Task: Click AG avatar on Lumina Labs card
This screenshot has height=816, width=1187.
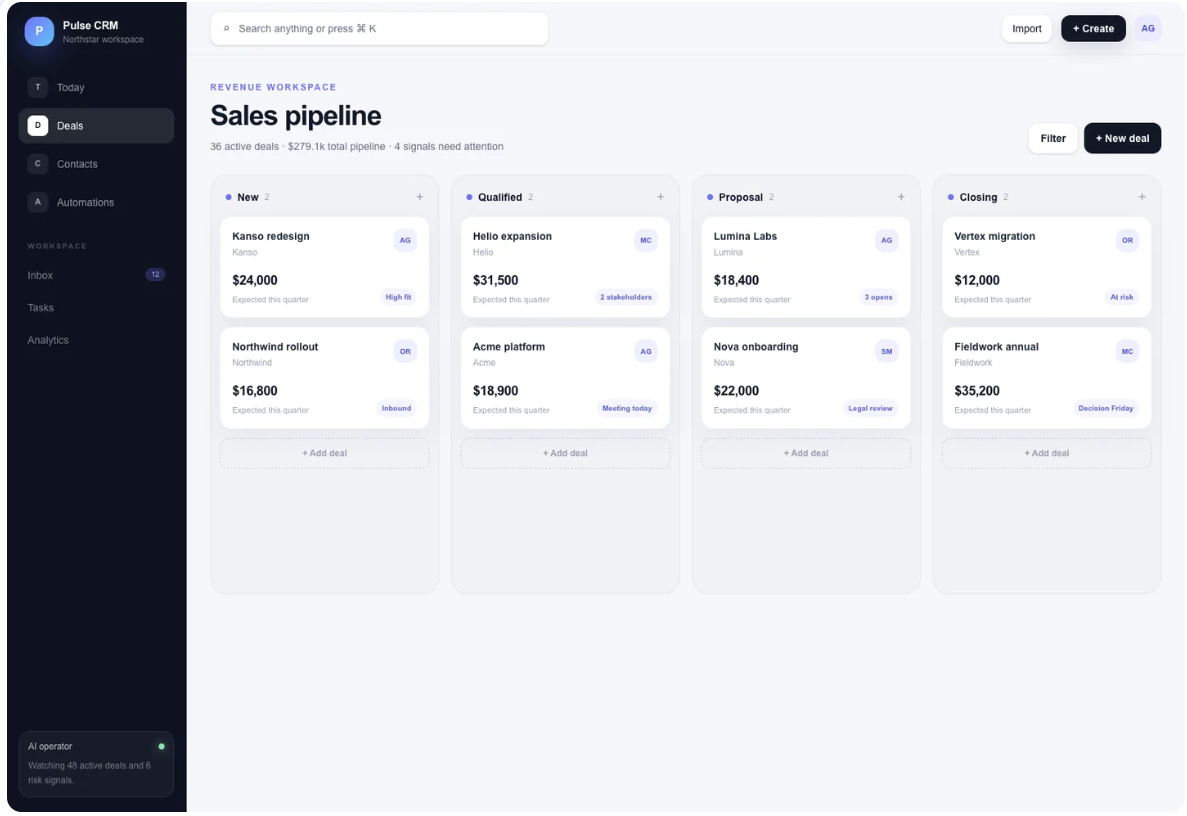Action: tap(886, 241)
